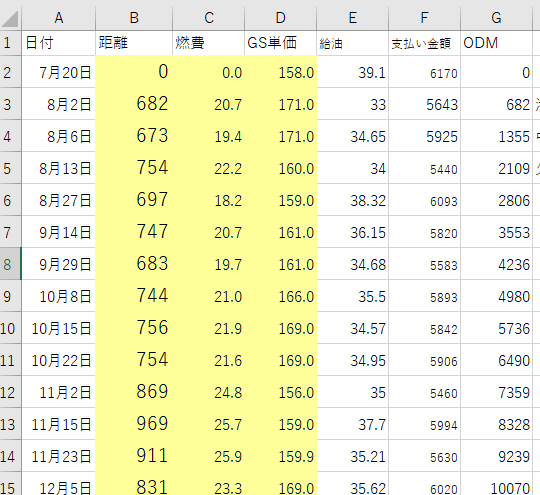This screenshot has width=540, height=495.
Task: Click the select-all corner triangle
Action: coord(10,18)
